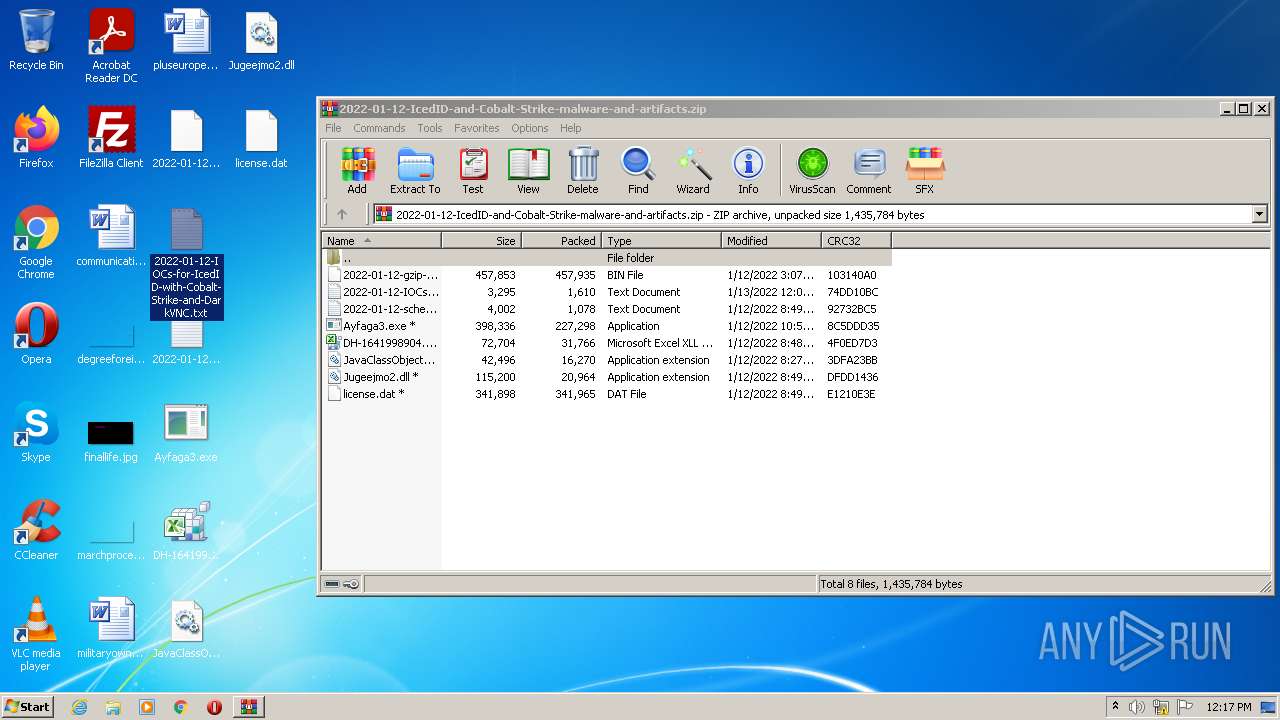Click the selected IOCs-for-IcedID text file
The image size is (1280, 720).
(x=187, y=264)
